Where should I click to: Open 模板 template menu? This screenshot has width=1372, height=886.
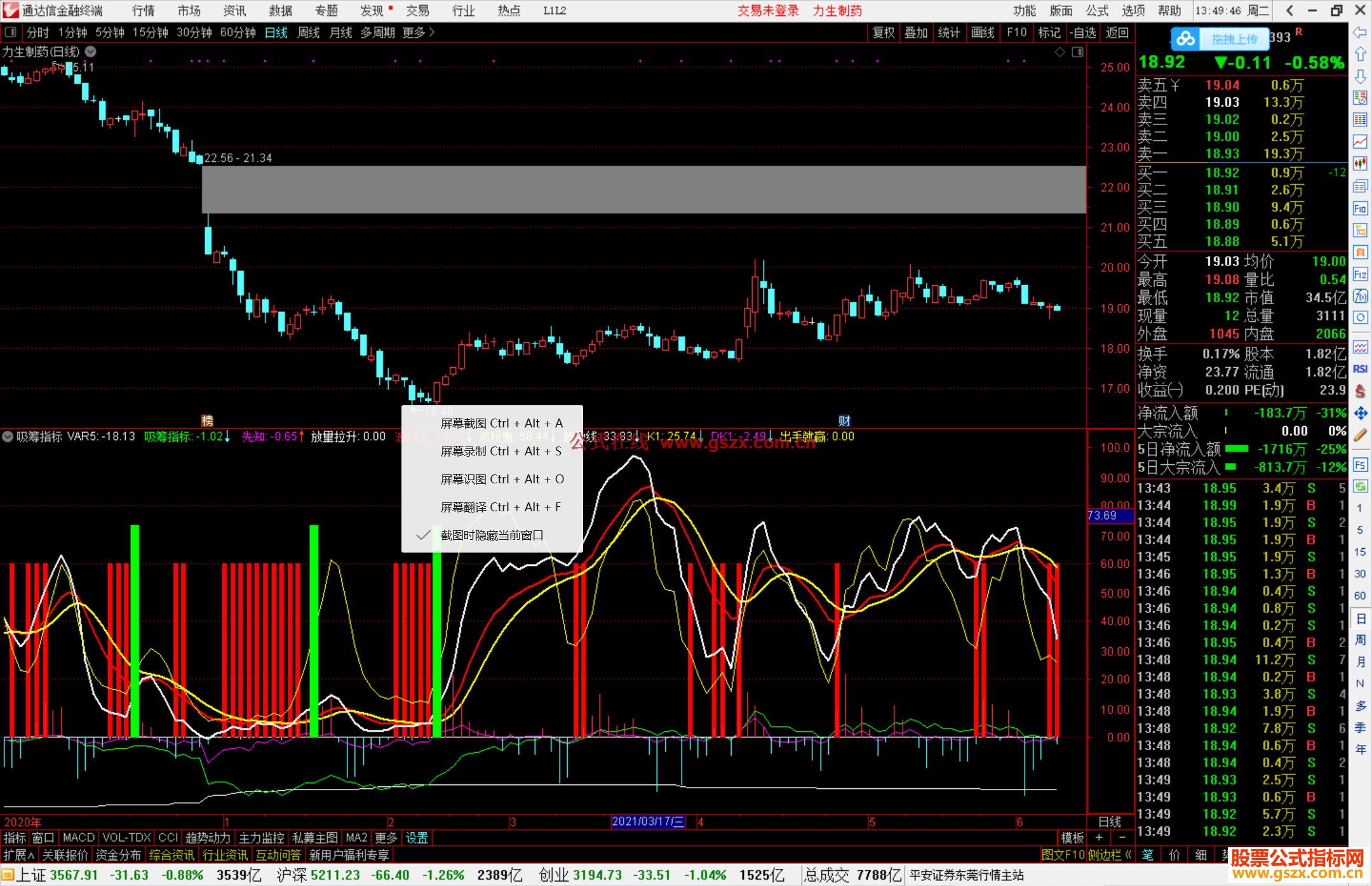1072,838
